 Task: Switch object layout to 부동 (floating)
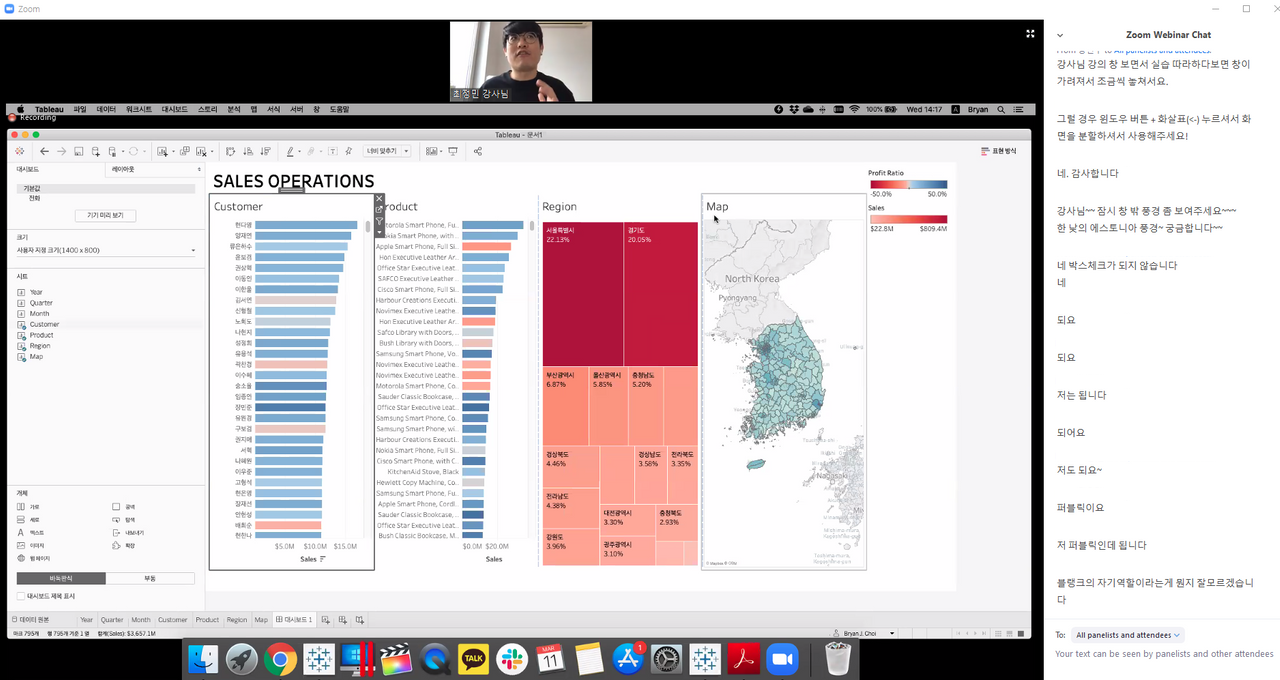point(150,578)
